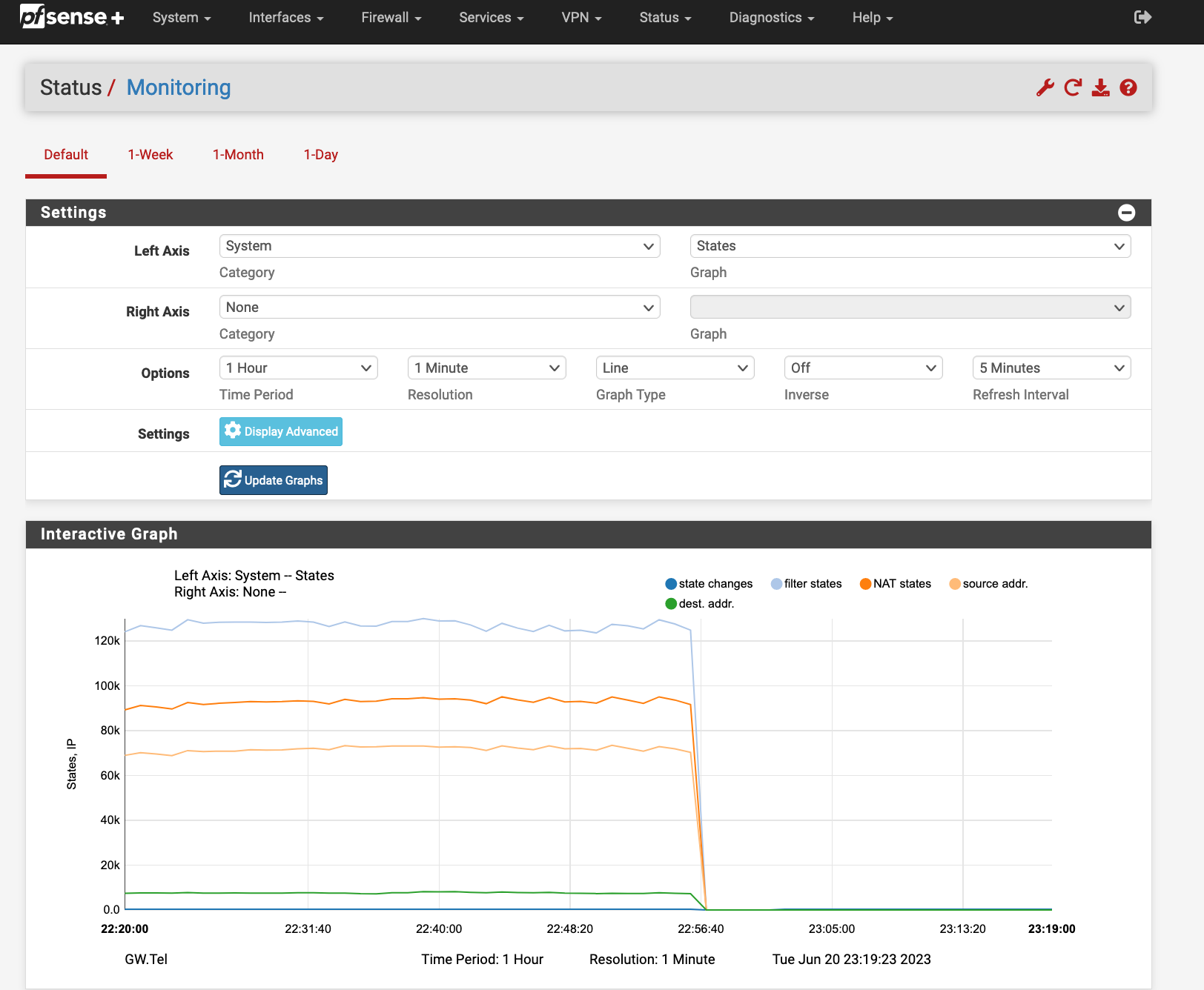
Task: Open Graph Type dropdown showing Line
Action: pos(675,368)
